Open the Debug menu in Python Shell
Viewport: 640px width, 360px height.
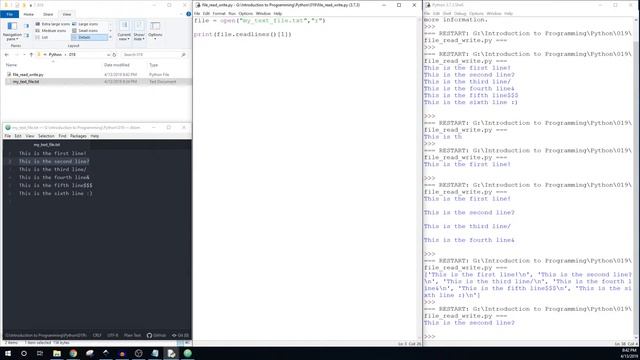[460, 13]
